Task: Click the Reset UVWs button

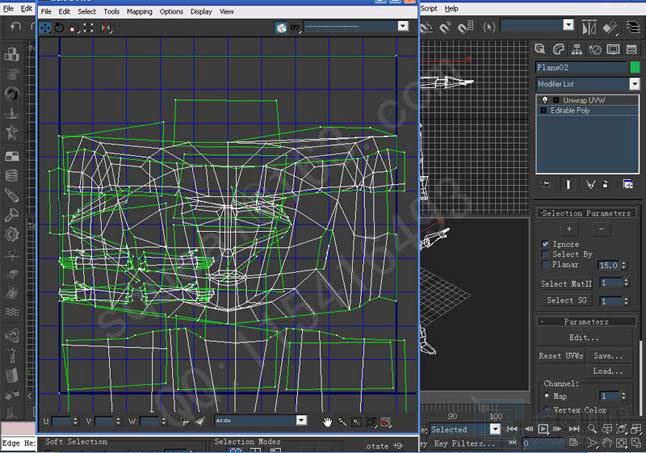Action: point(561,356)
